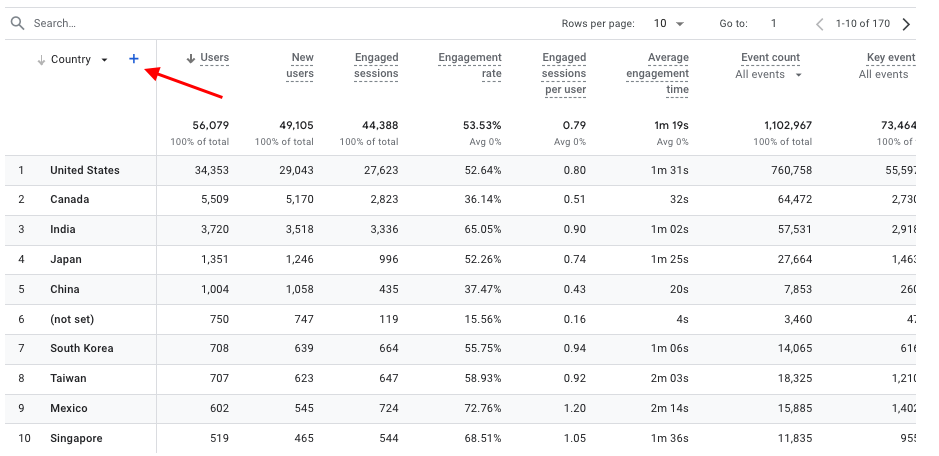Click the Event count column header
This screenshot has height=456, width=939.
coord(770,58)
